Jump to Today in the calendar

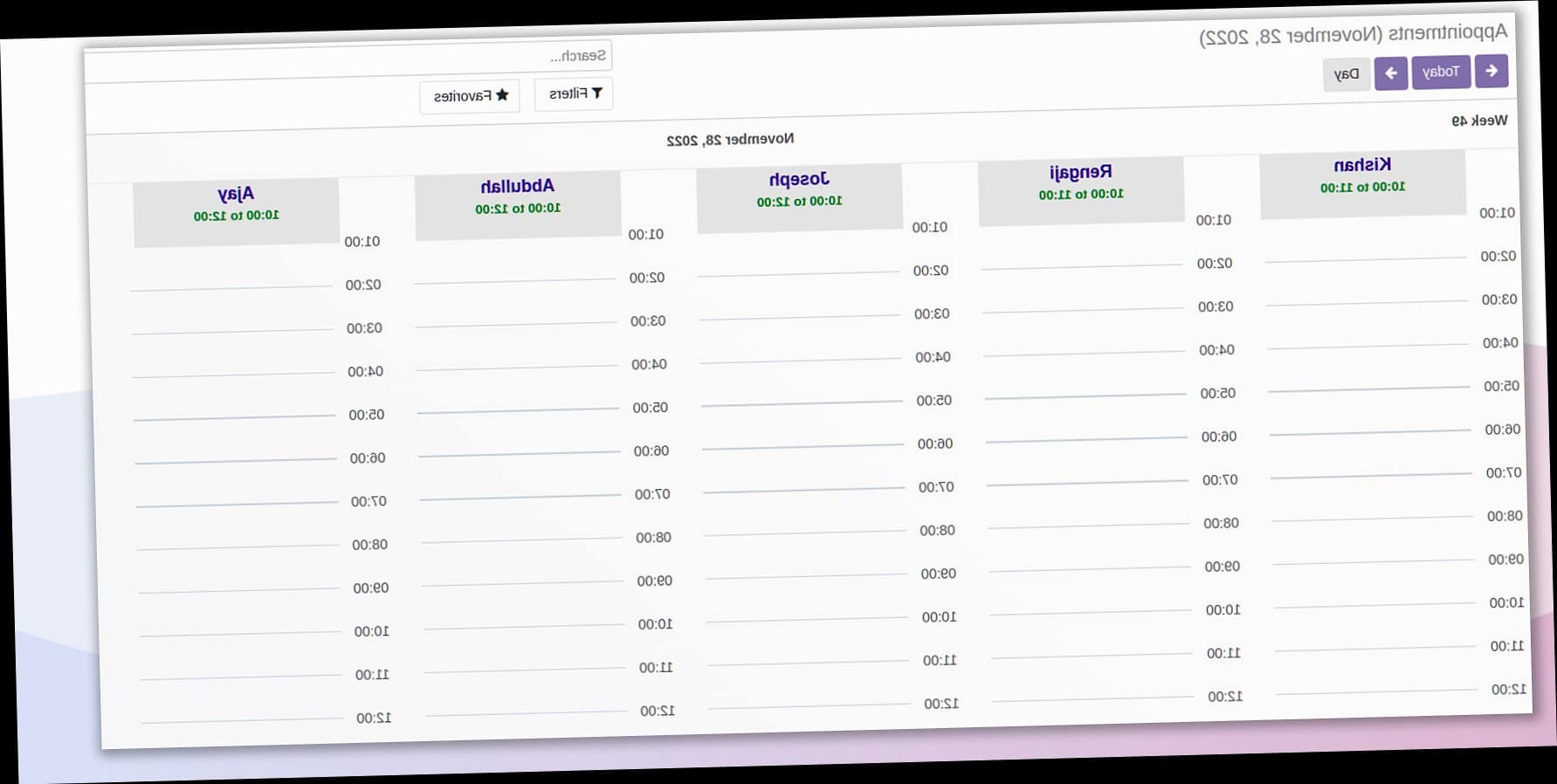pyautogui.click(x=1440, y=72)
